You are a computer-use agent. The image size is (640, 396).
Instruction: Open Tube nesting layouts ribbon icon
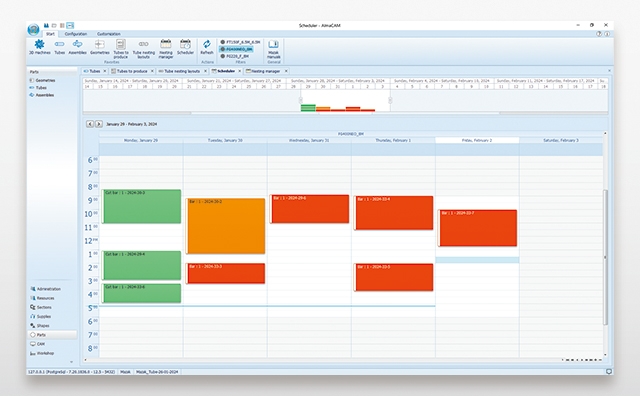point(144,49)
